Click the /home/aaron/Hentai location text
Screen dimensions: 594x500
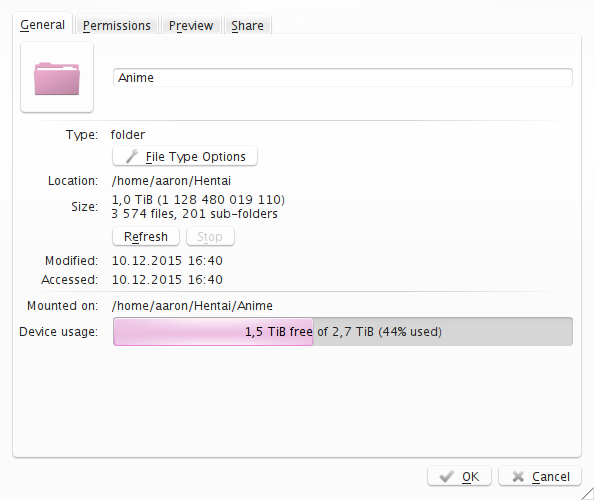coord(171,181)
